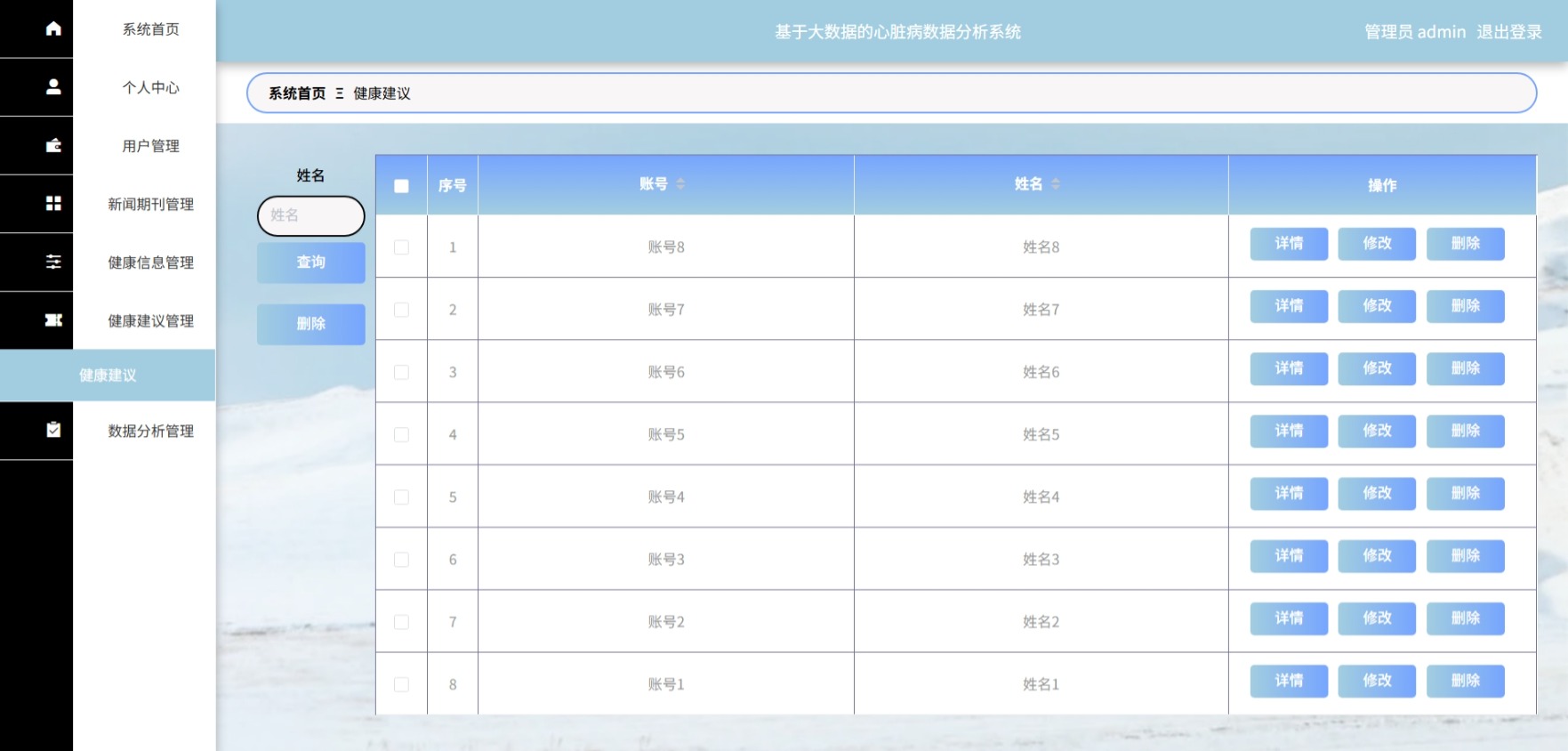Click 退出登录 to log out
1568x751 pixels.
click(x=1509, y=32)
